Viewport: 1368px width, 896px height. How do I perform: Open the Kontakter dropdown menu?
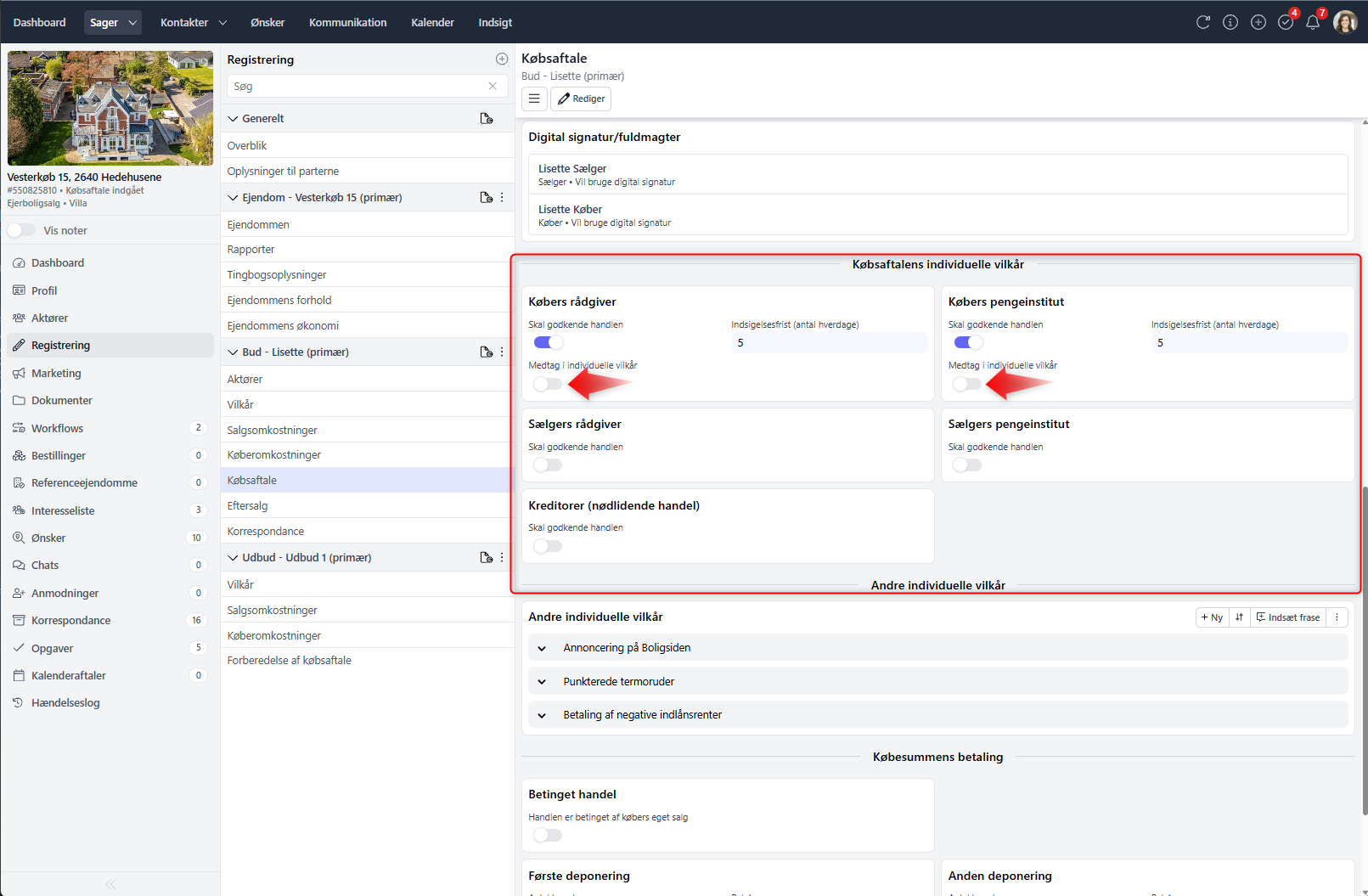194,23
